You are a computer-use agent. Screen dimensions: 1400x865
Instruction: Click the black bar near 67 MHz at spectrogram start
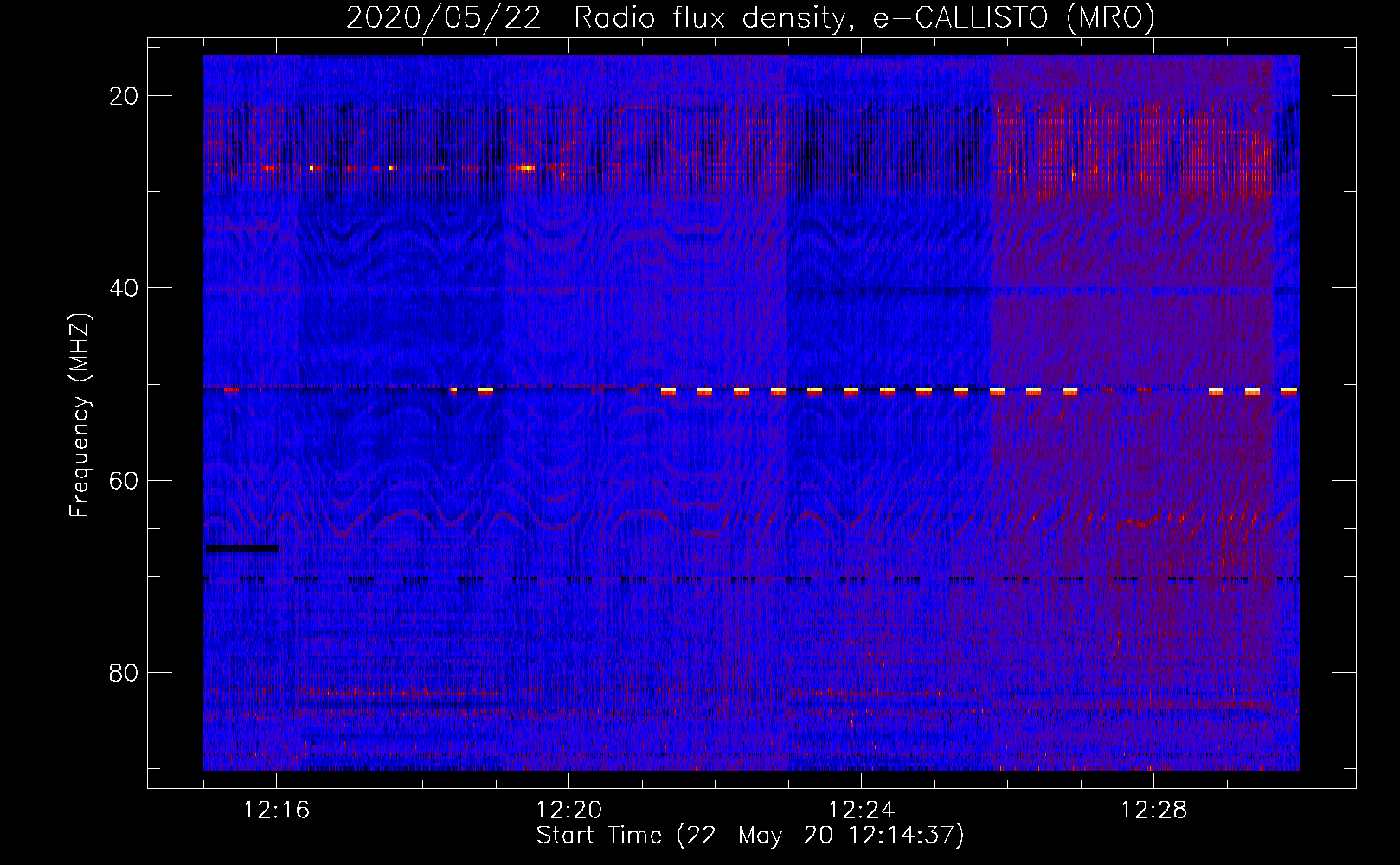coord(241,548)
